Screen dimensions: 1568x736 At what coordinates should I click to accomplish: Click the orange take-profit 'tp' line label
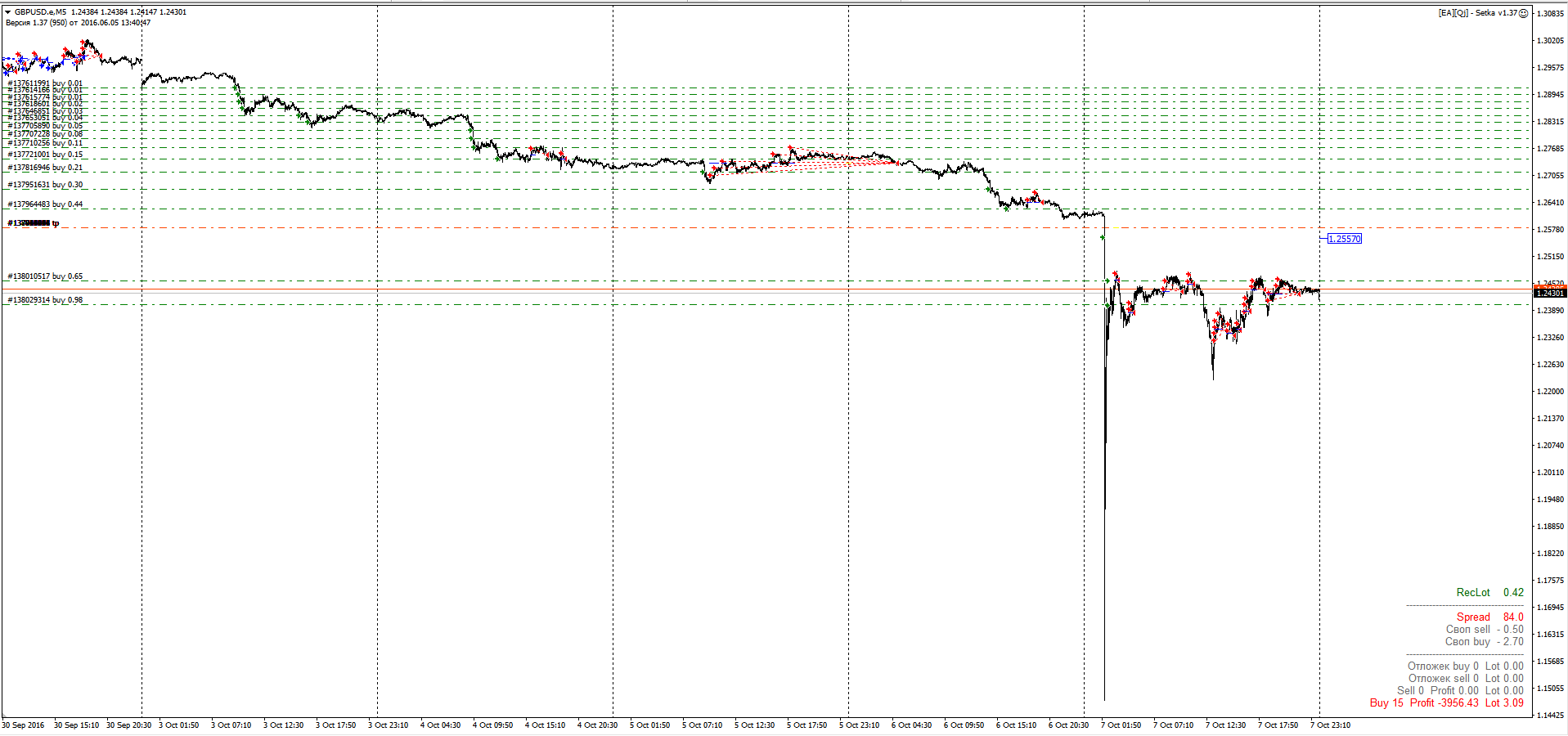tap(34, 223)
